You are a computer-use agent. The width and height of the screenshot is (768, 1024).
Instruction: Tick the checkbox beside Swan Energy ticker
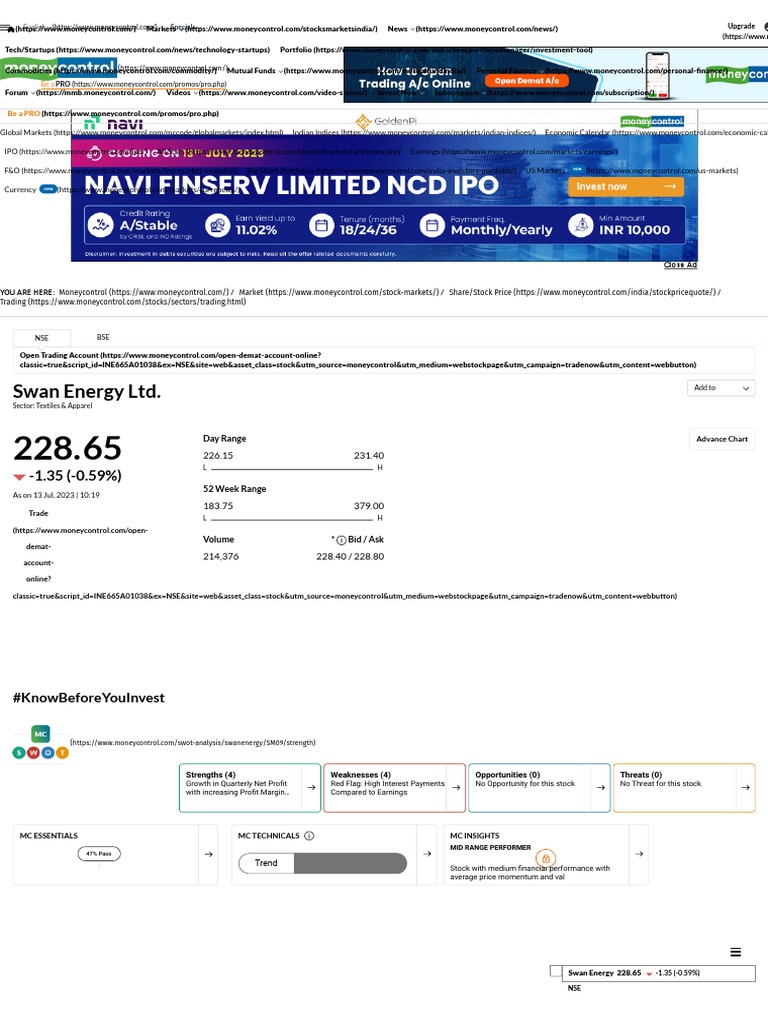tap(556, 971)
